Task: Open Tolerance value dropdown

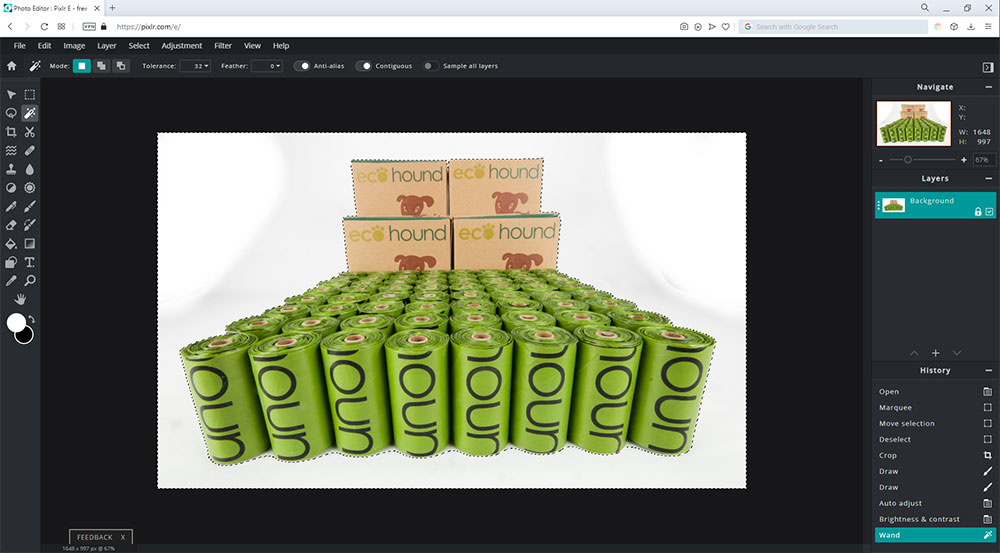Action: 195,66
